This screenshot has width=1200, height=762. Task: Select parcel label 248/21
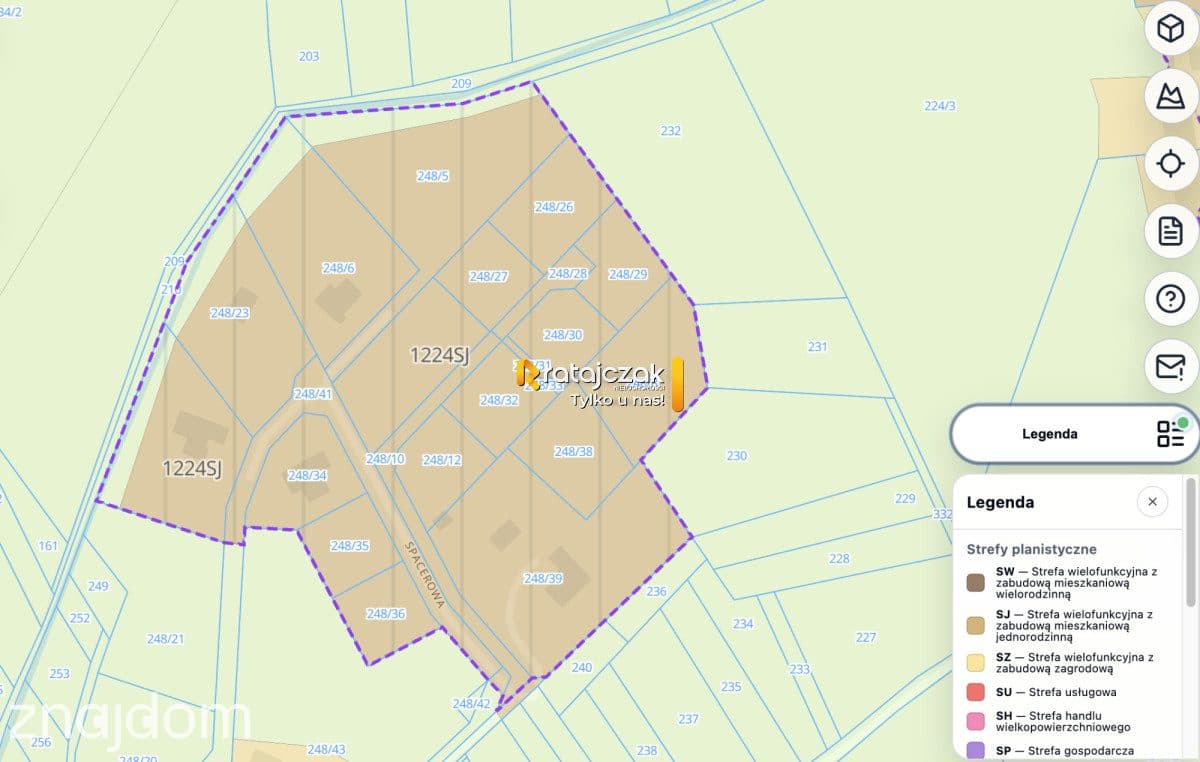click(166, 639)
